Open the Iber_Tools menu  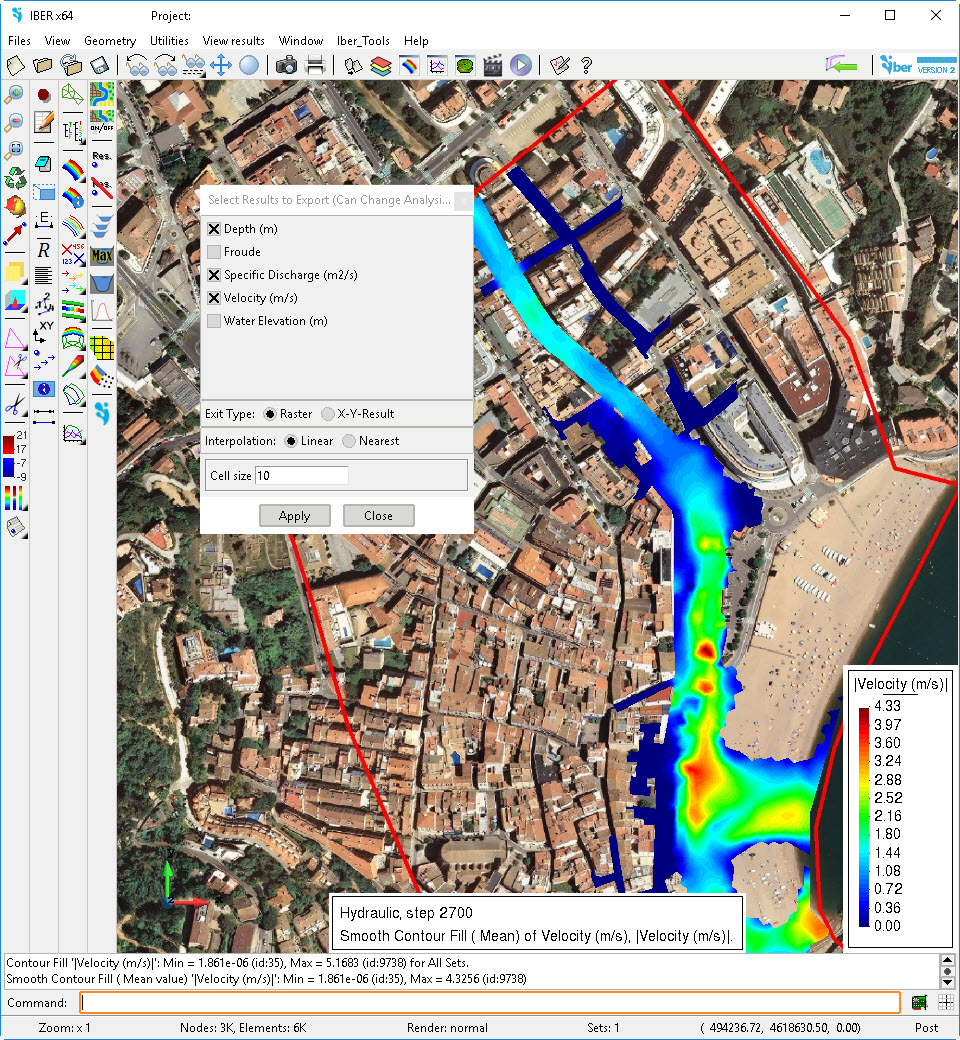(363, 41)
